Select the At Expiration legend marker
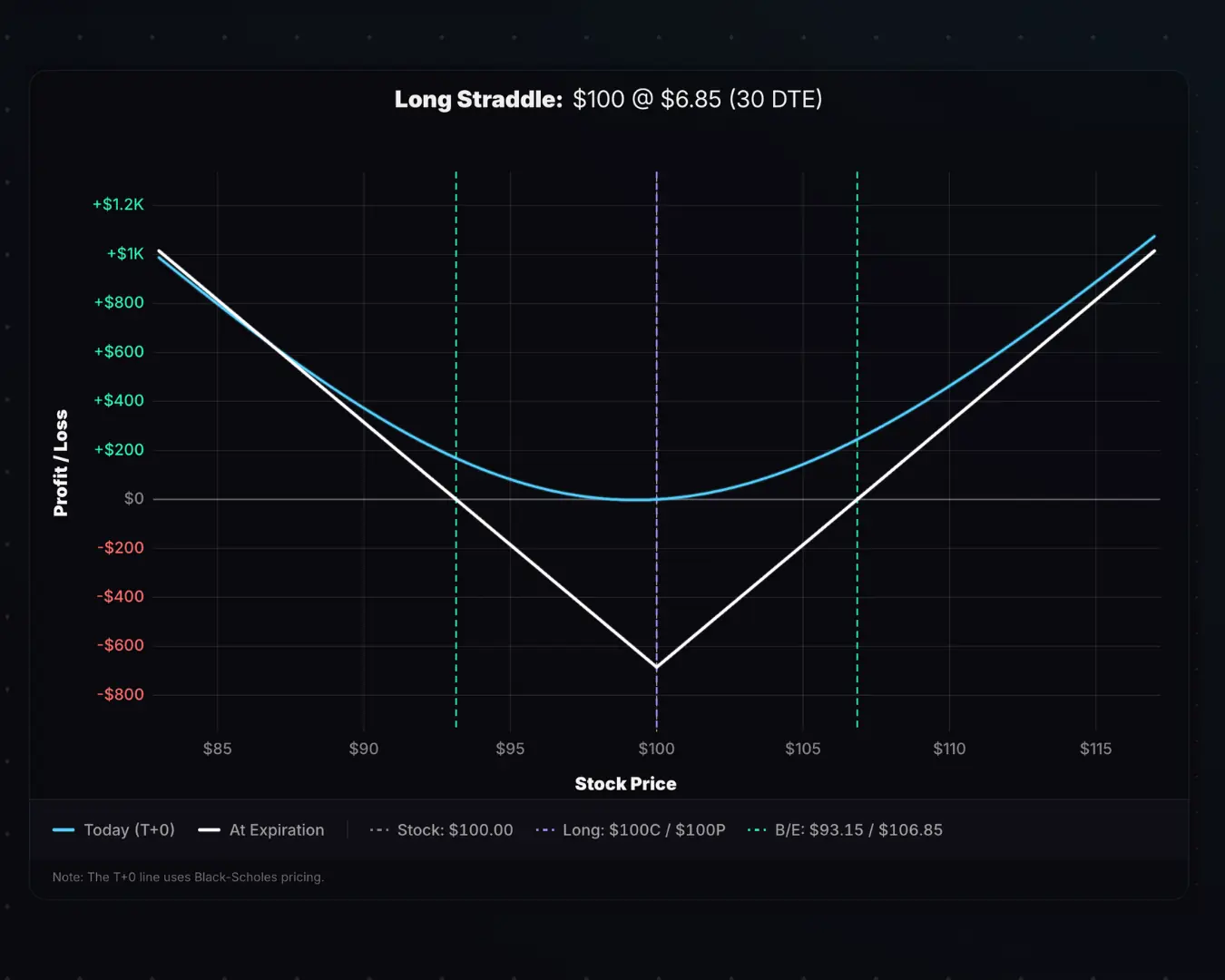 point(207,829)
